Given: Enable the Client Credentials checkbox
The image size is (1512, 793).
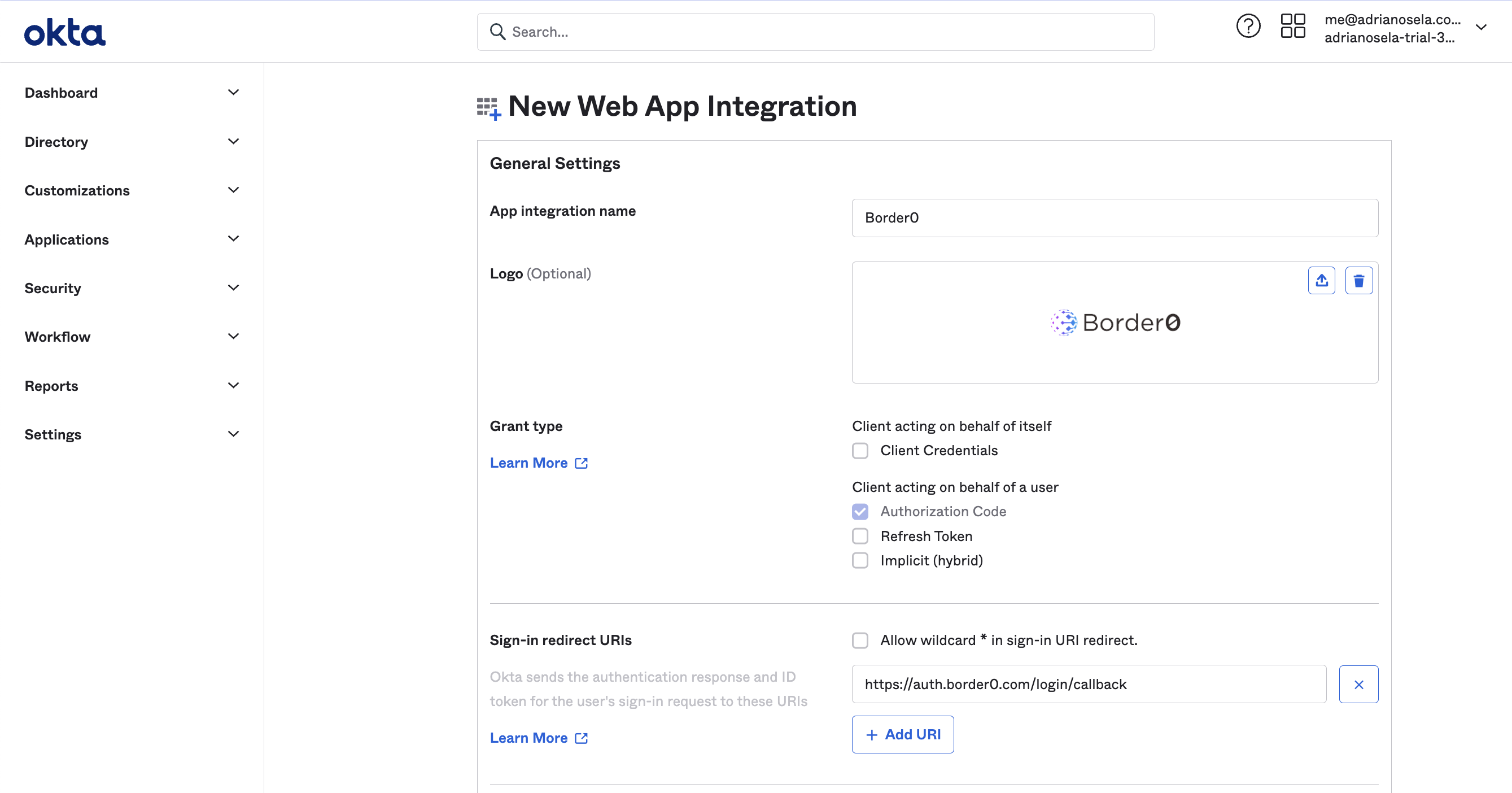Looking at the screenshot, I should (860, 451).
